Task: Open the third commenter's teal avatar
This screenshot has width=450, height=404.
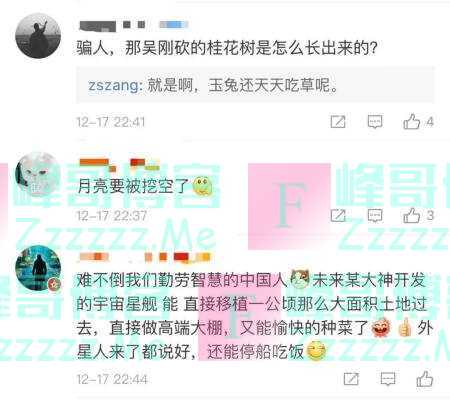Action: point(38,268)
